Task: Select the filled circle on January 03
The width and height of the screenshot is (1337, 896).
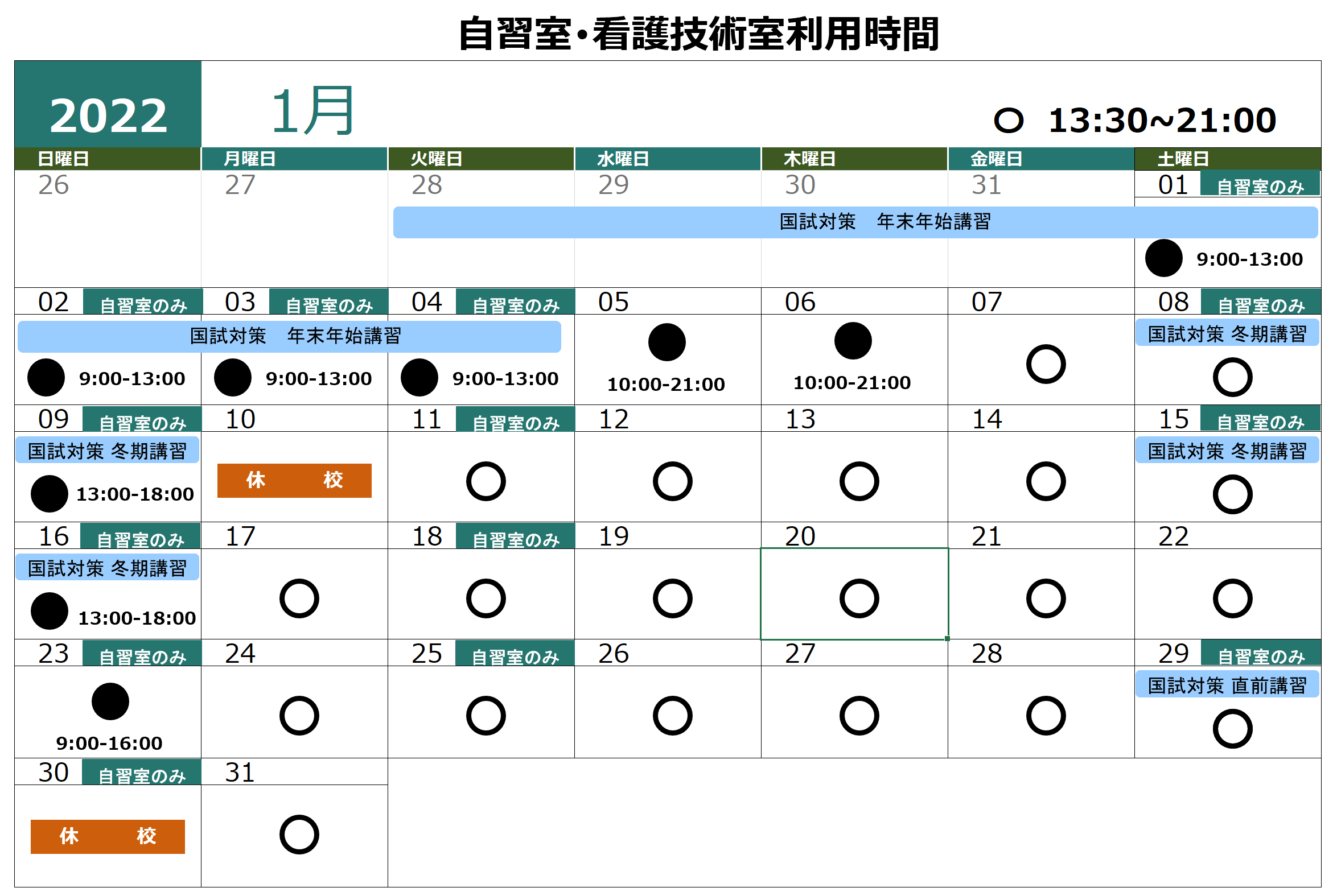Action: pos(233,378)
